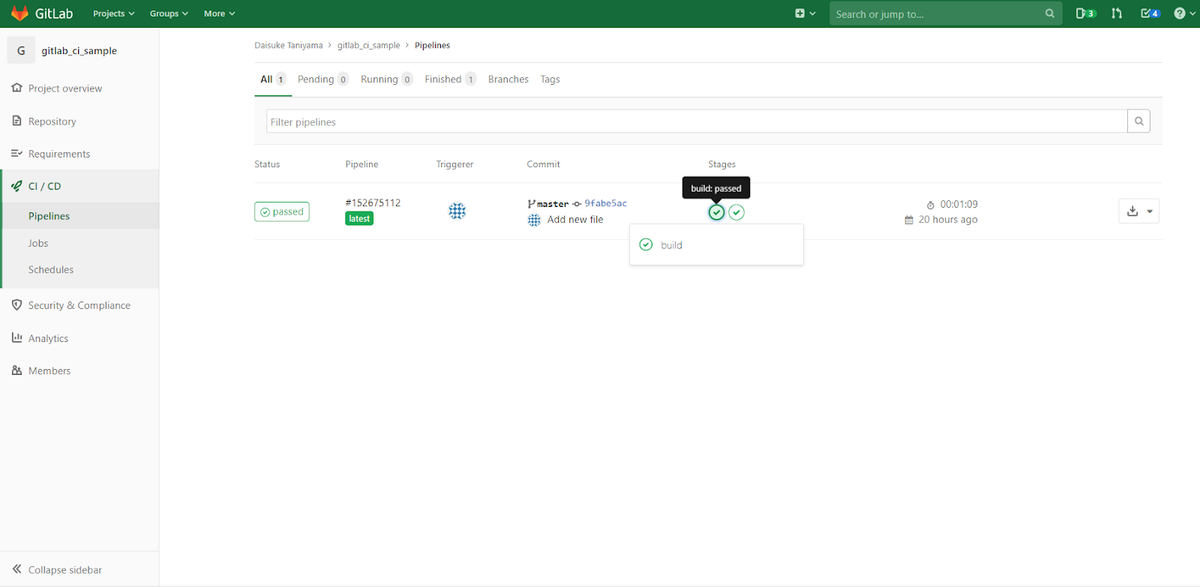1200x588 pixels.
Task: Open the More menu in top bar
Action: 219,14
